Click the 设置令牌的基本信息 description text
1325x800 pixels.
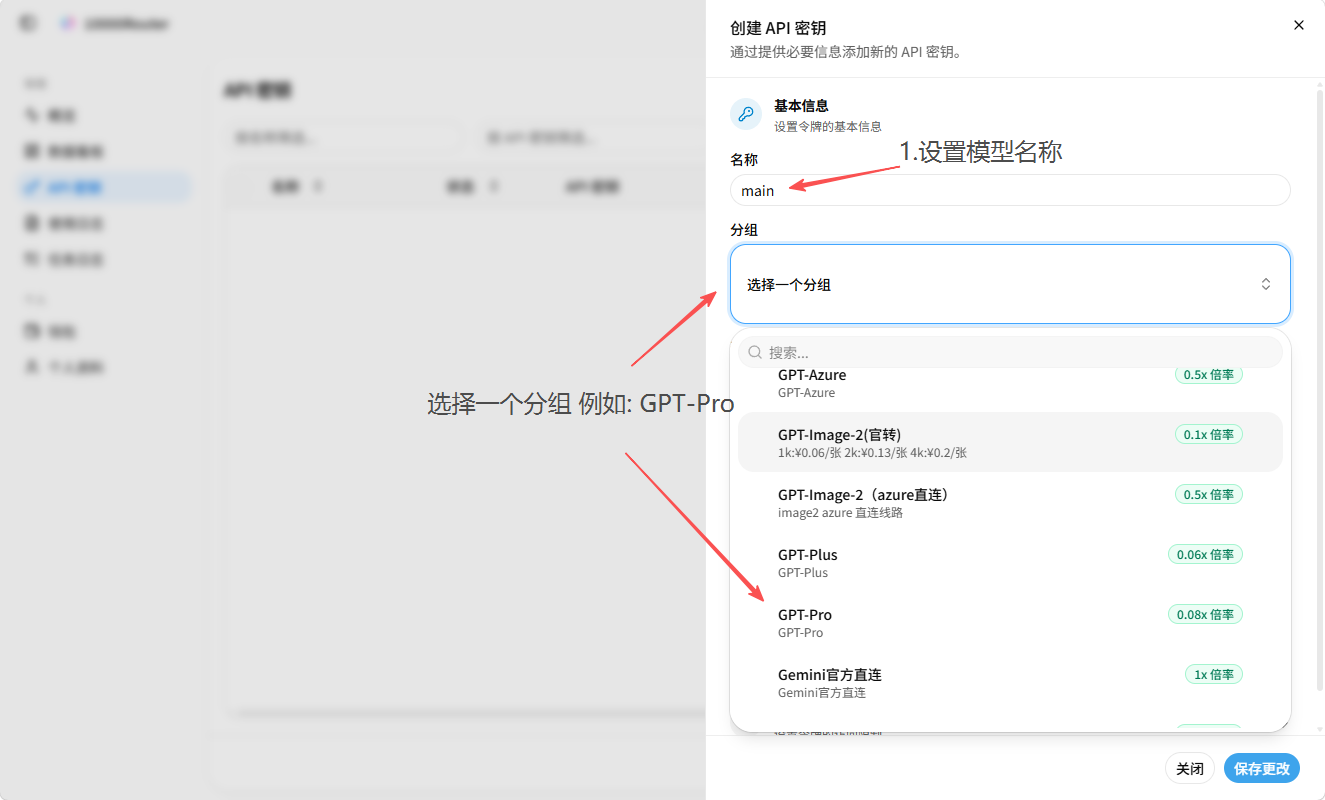coord(828,127)
